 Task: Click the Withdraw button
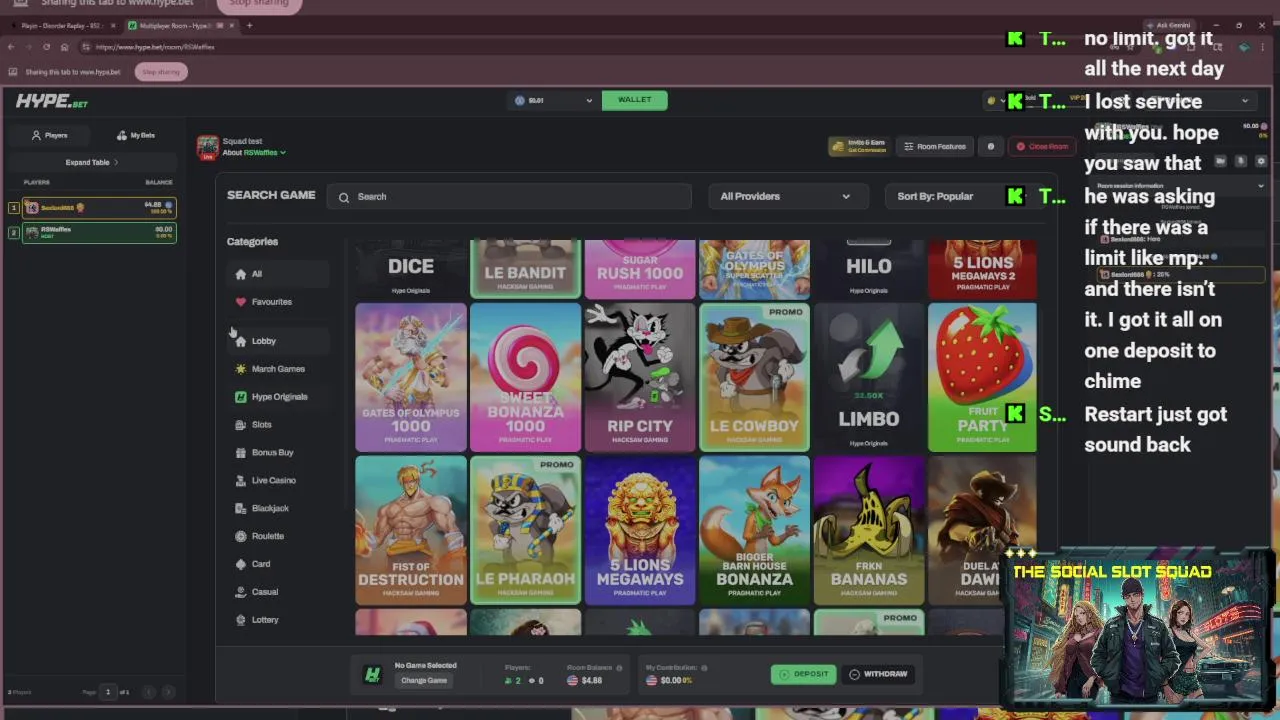[x=879, y=674]
